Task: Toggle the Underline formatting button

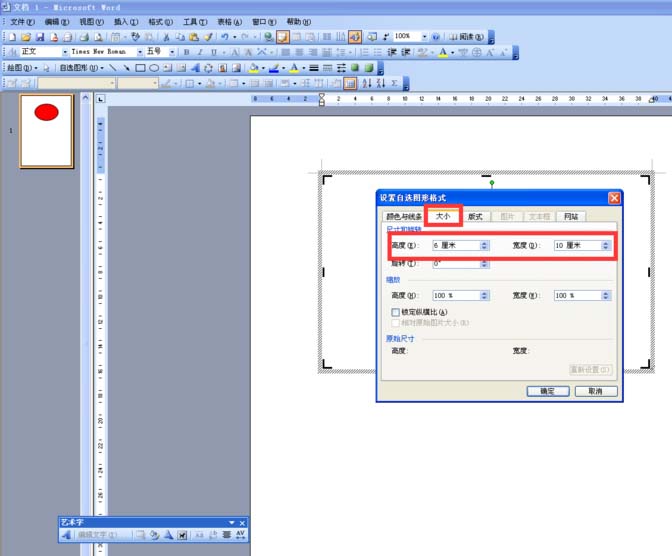Action: (x=213, y=52)
